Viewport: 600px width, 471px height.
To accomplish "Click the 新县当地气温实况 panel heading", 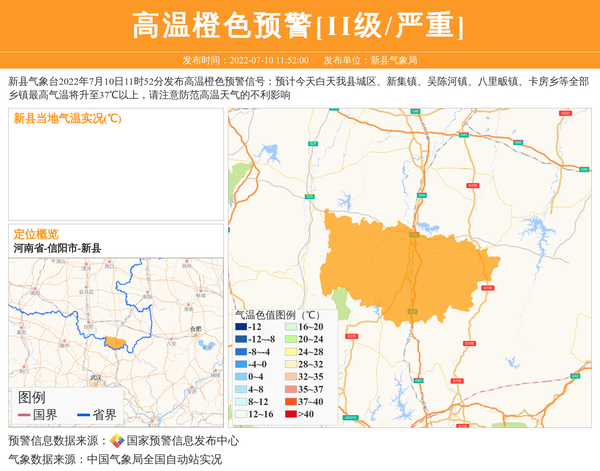I will (67, 119).
